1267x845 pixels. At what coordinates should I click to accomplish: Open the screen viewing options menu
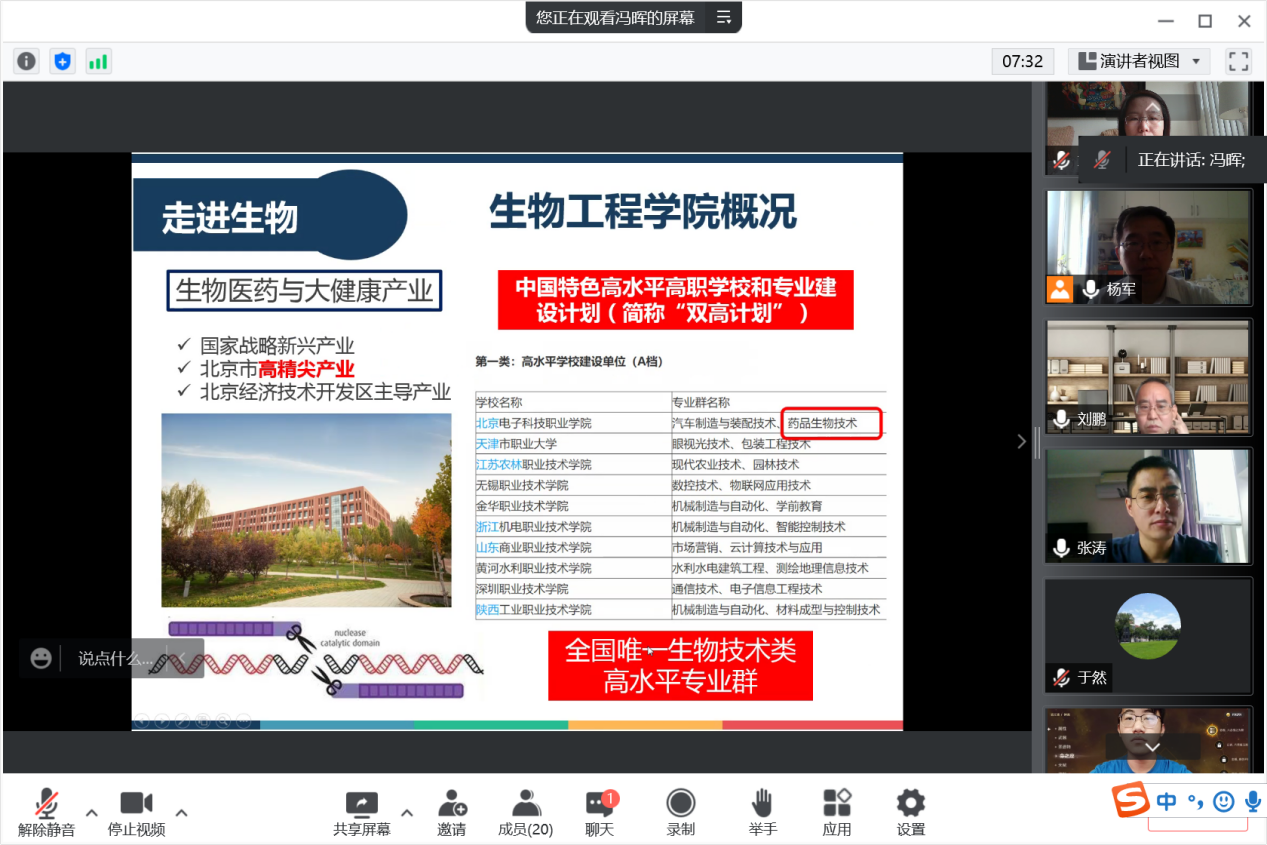[724, 17]
